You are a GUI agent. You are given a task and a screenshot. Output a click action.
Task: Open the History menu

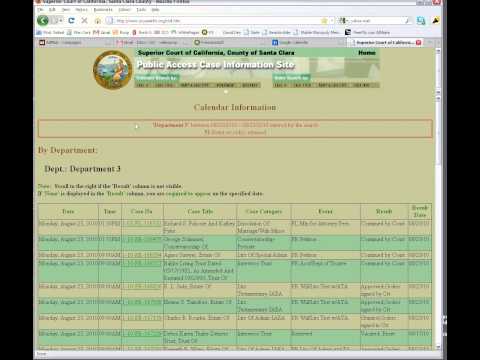point(81,10)
